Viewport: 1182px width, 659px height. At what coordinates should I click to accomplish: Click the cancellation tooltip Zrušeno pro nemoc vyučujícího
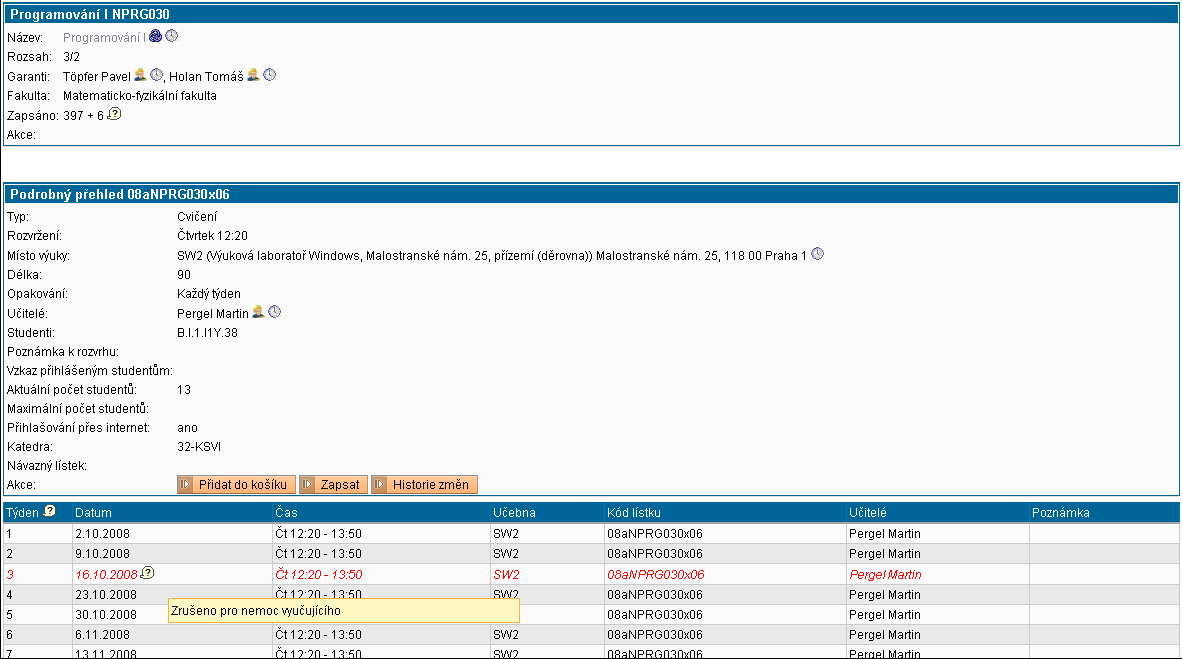343,610
